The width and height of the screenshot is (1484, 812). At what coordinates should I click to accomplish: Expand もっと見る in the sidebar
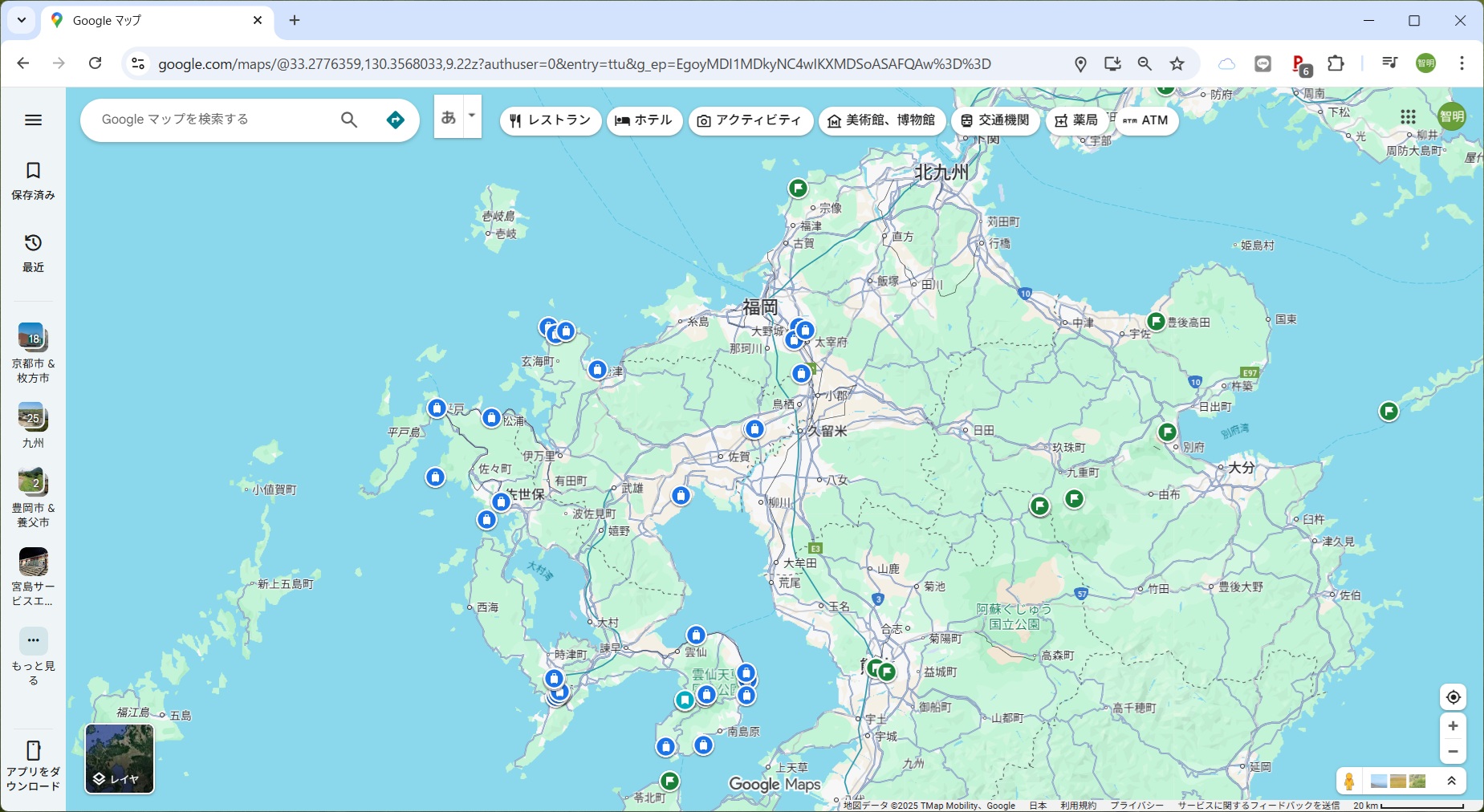tap(33, 640)
